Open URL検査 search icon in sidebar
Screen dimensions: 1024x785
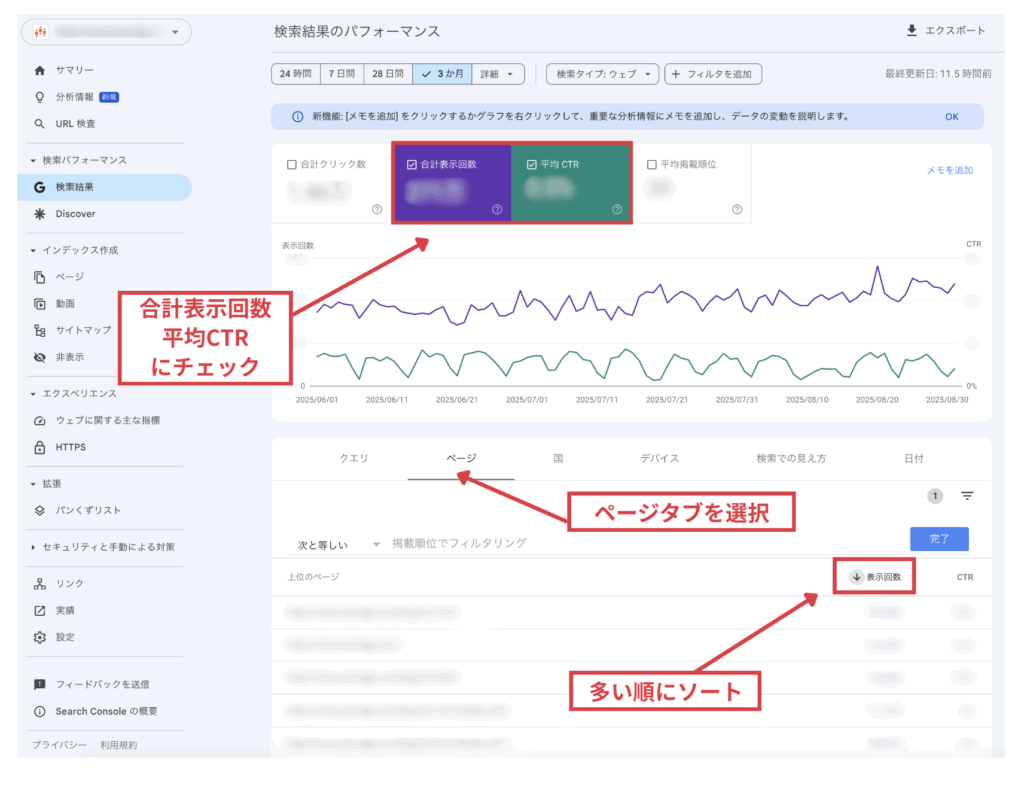pyautogui.click(x=40, y=124)
